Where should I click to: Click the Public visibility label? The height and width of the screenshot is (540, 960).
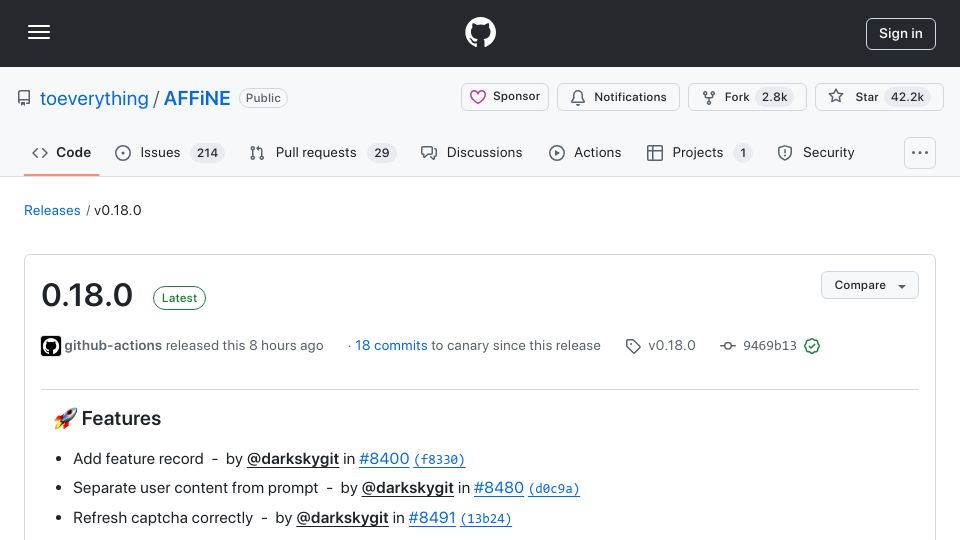(x=263, y=98)
